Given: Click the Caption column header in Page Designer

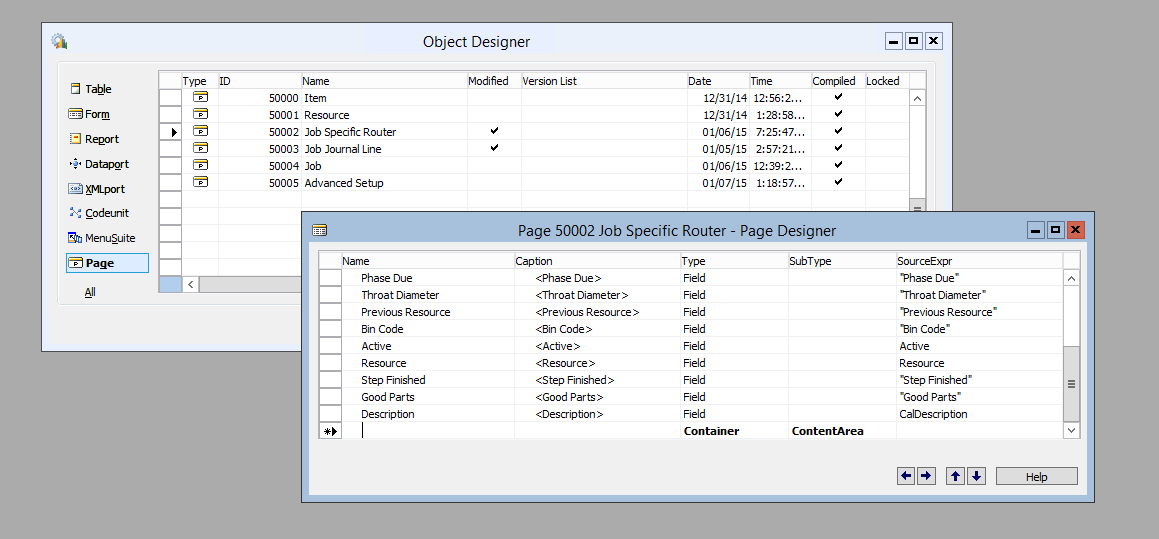Looking at the screenshot, I should (597, 261).
